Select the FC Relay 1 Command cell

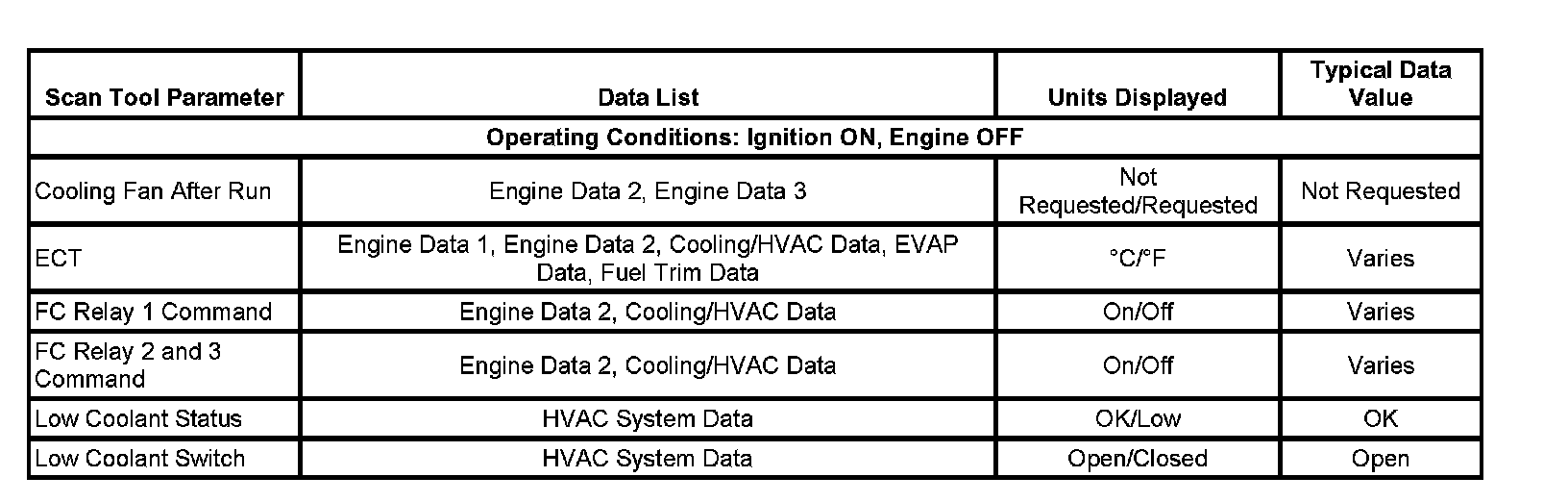154,313
